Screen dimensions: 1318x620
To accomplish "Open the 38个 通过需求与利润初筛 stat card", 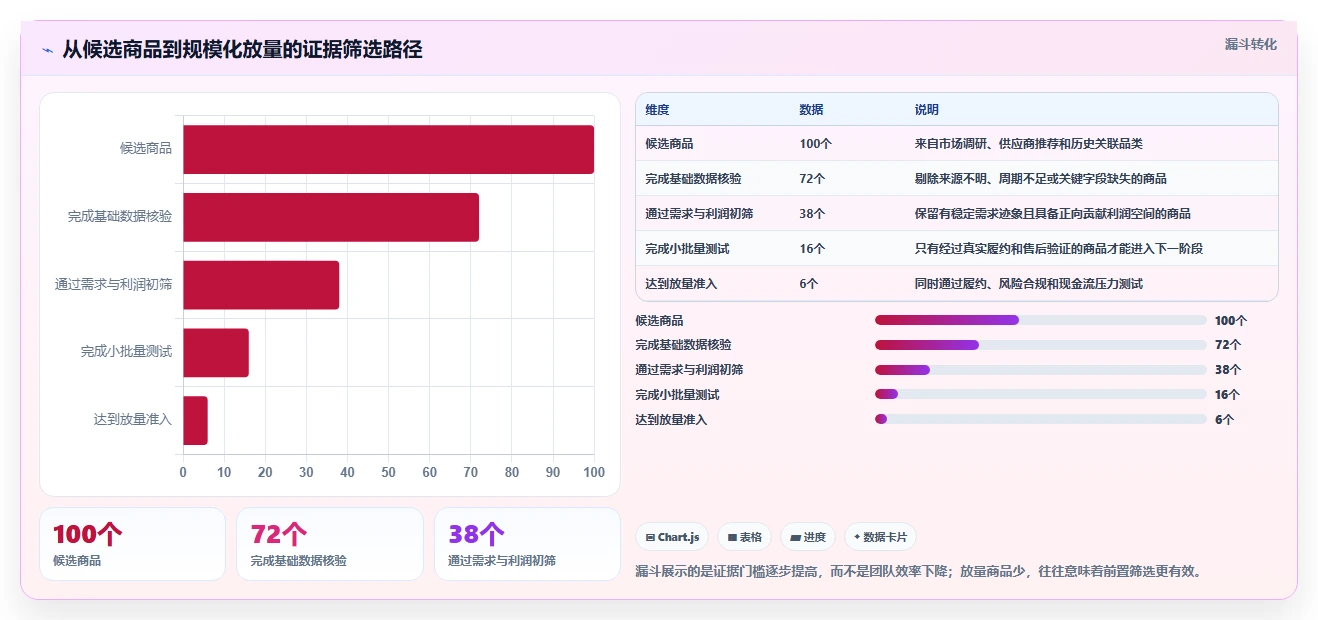I will 528,544.
